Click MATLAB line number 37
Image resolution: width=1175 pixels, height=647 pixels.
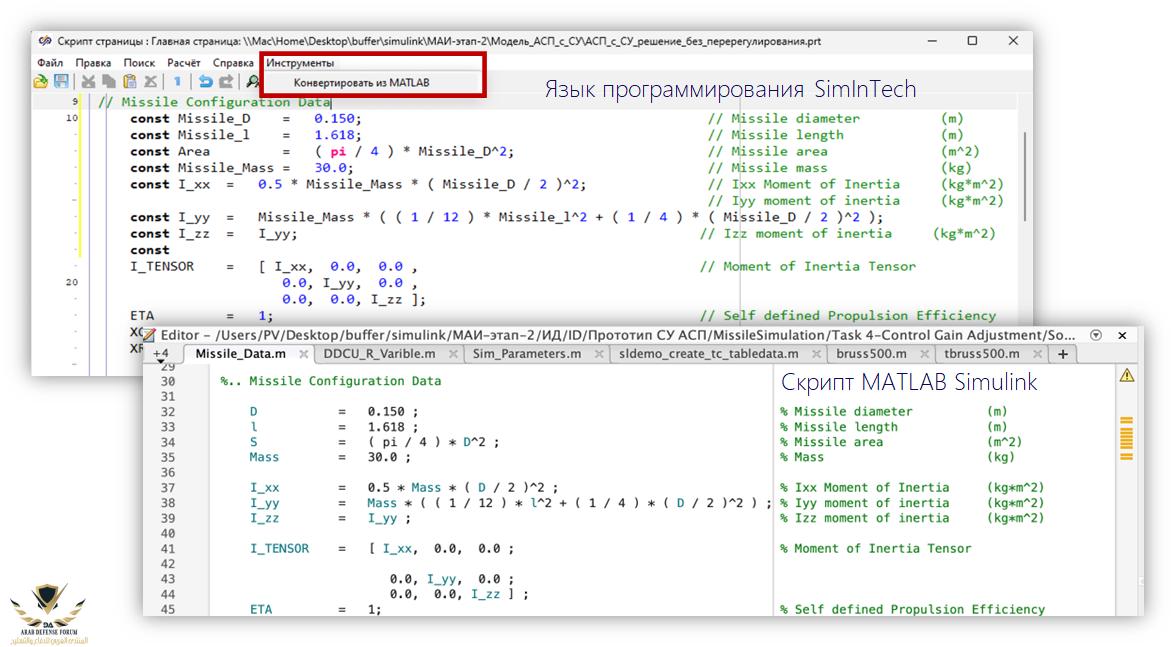click(x=167, y=488)
